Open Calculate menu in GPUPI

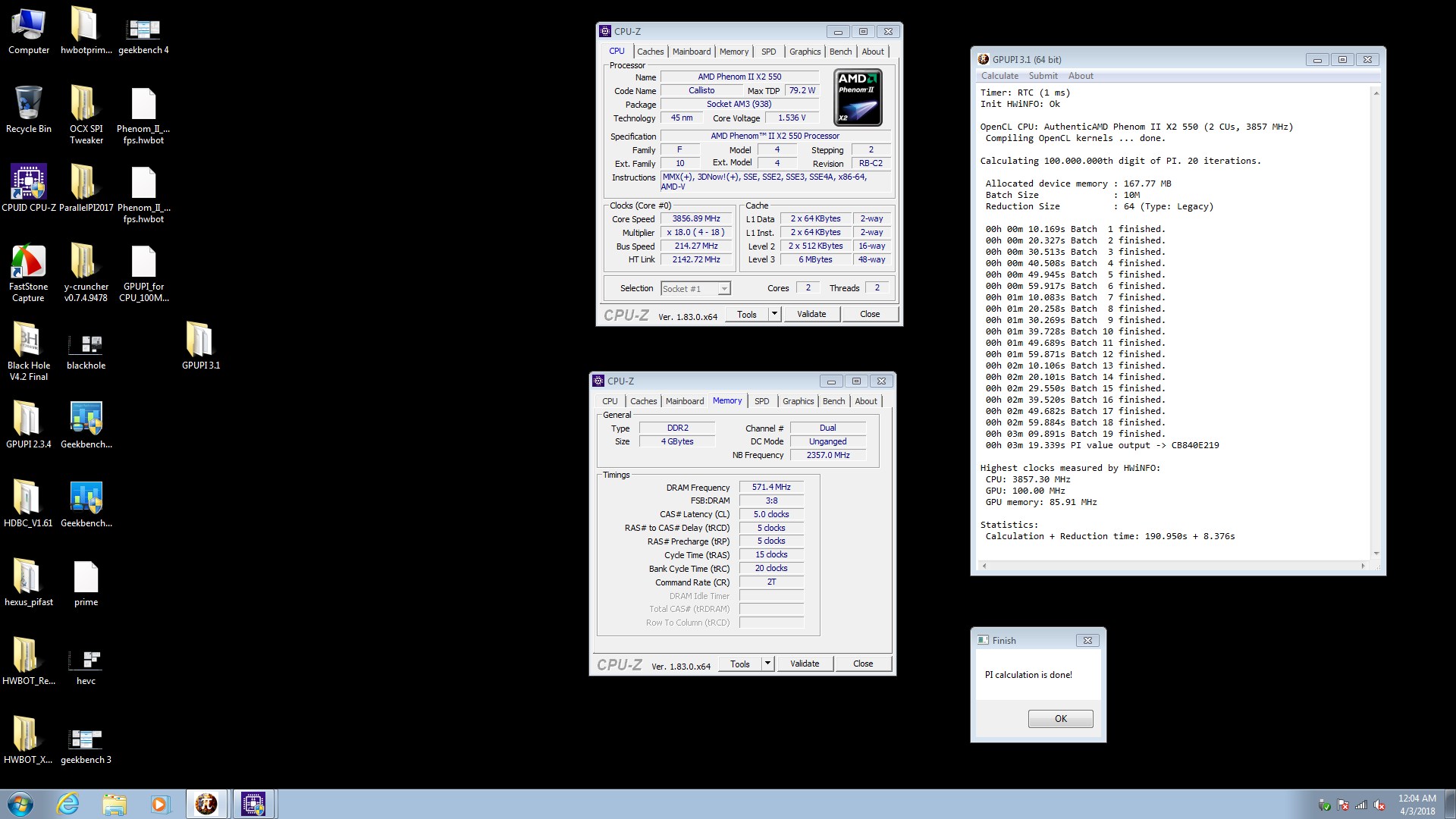999,76
